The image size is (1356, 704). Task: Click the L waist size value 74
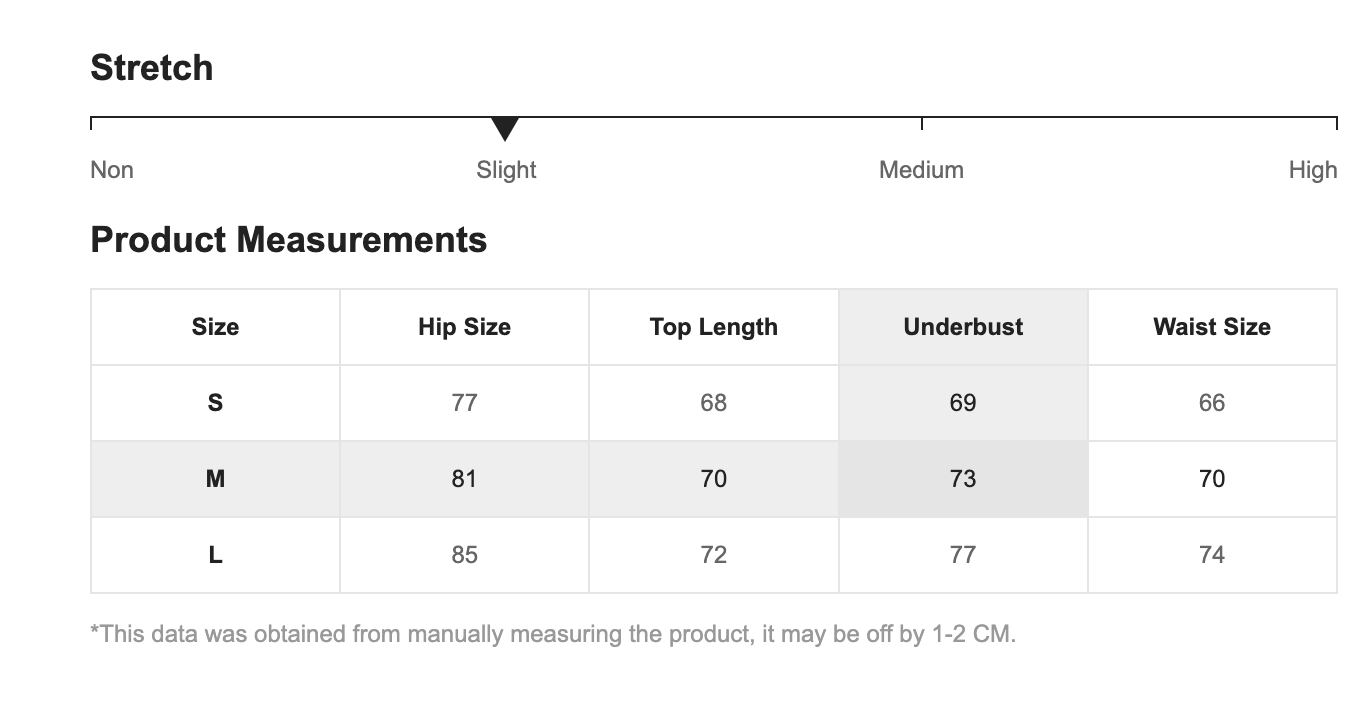pos(1212,555)
